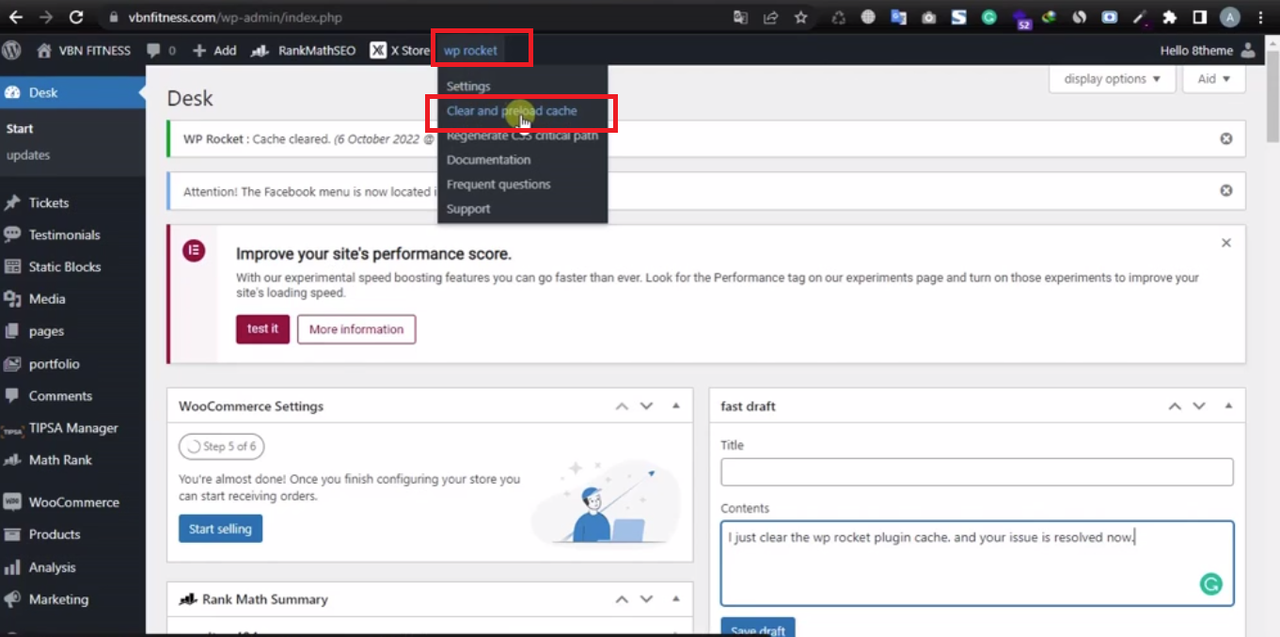
Task: Open VBN FITNESS site home link
Action: 85,50
